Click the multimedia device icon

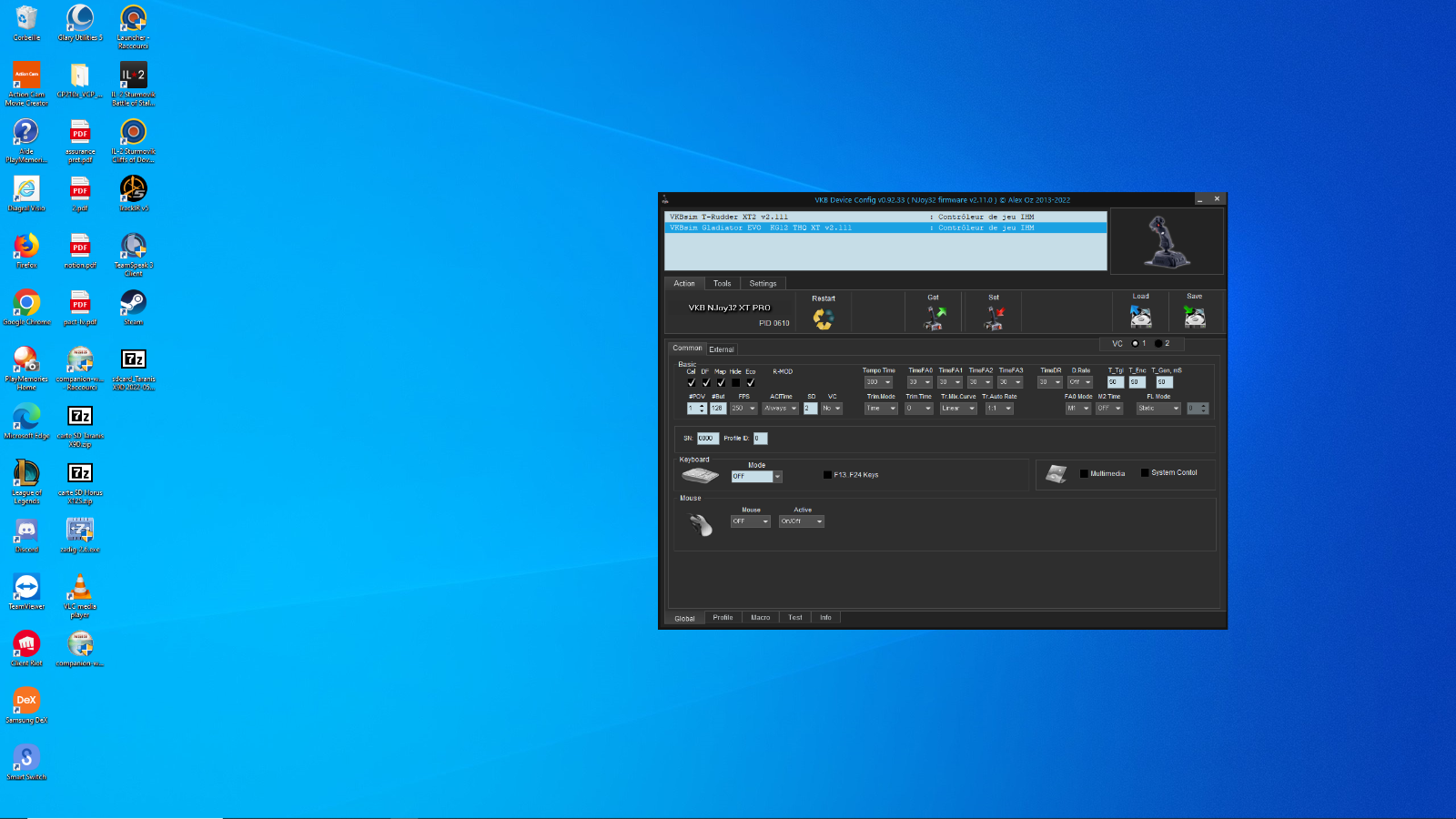(1056, 474)
